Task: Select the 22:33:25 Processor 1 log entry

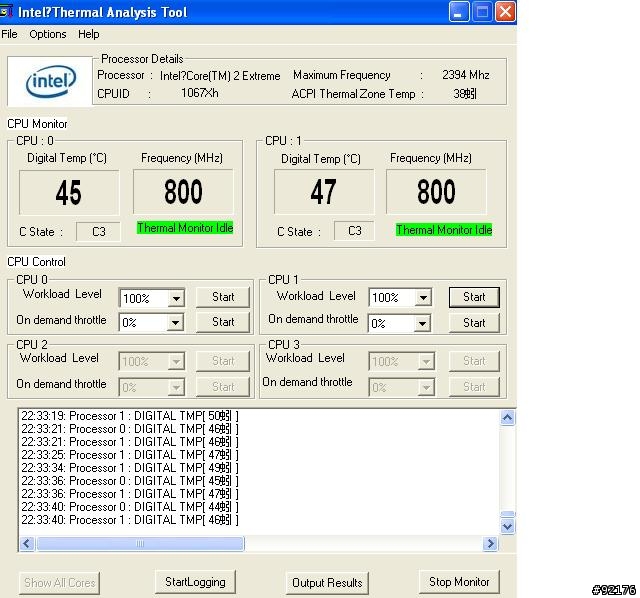Action: coord(130,455)
